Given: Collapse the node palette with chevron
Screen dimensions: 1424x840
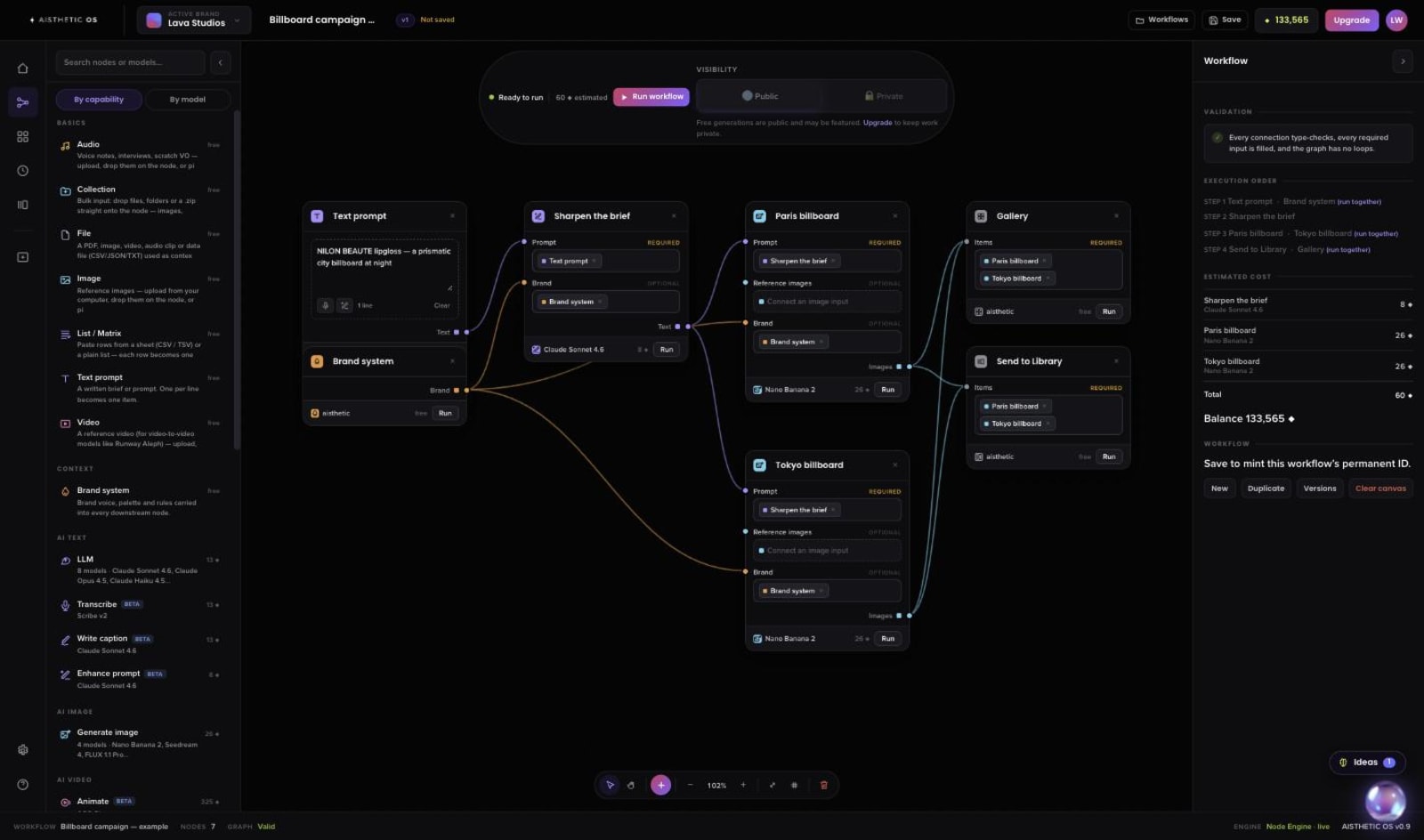Looking at the screenshot, I should coord(221,62).
